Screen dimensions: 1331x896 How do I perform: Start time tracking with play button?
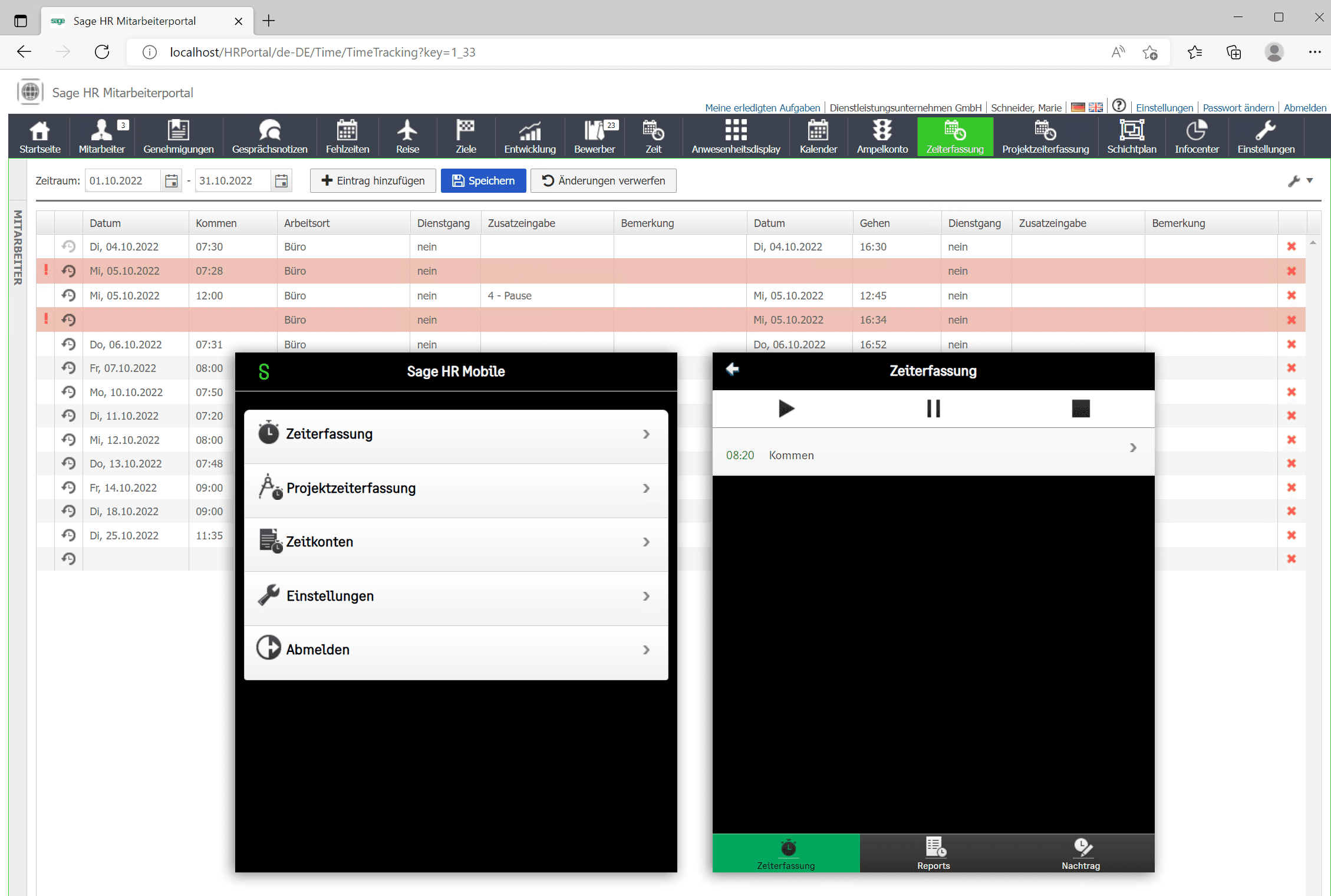click(786, 409)
